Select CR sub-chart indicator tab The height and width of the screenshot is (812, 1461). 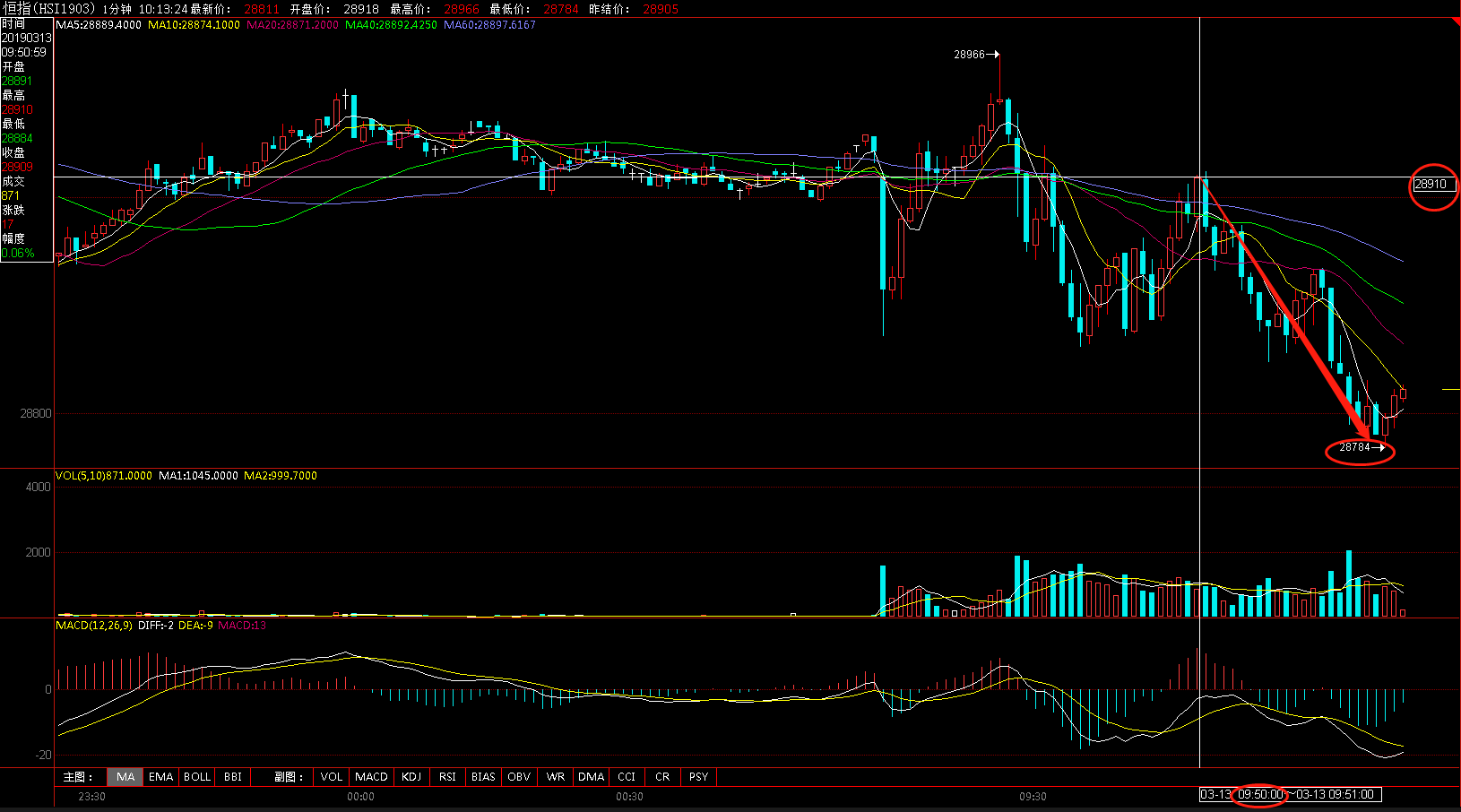tap(662, 777)
